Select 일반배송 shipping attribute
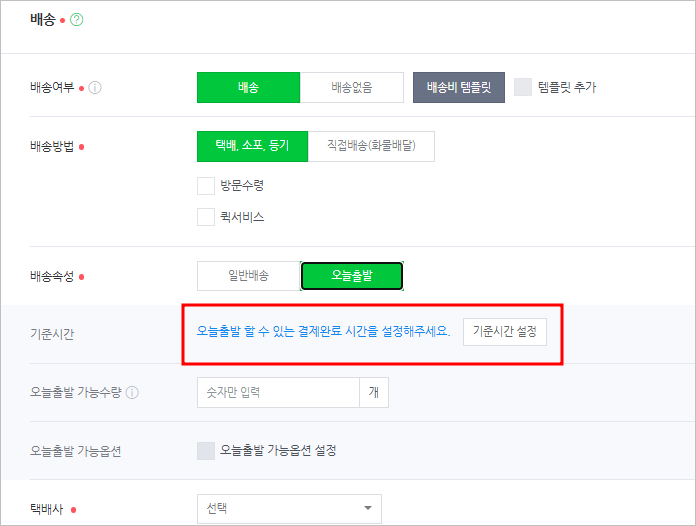696x526 pixels. pyautogui.click(x=249, y=276)
